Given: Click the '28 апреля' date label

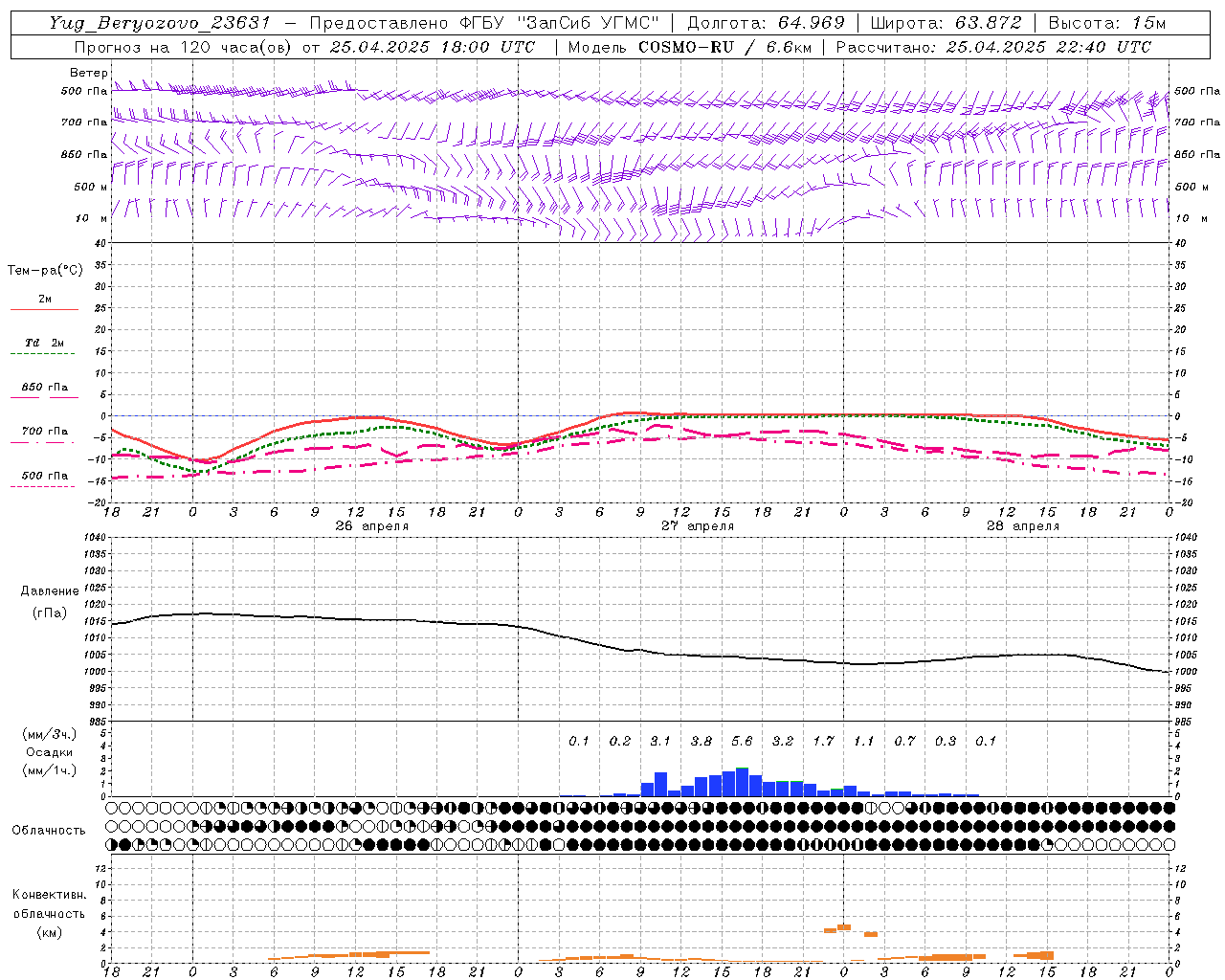Looking at the screenshot, I should (x=1023, y=526).
